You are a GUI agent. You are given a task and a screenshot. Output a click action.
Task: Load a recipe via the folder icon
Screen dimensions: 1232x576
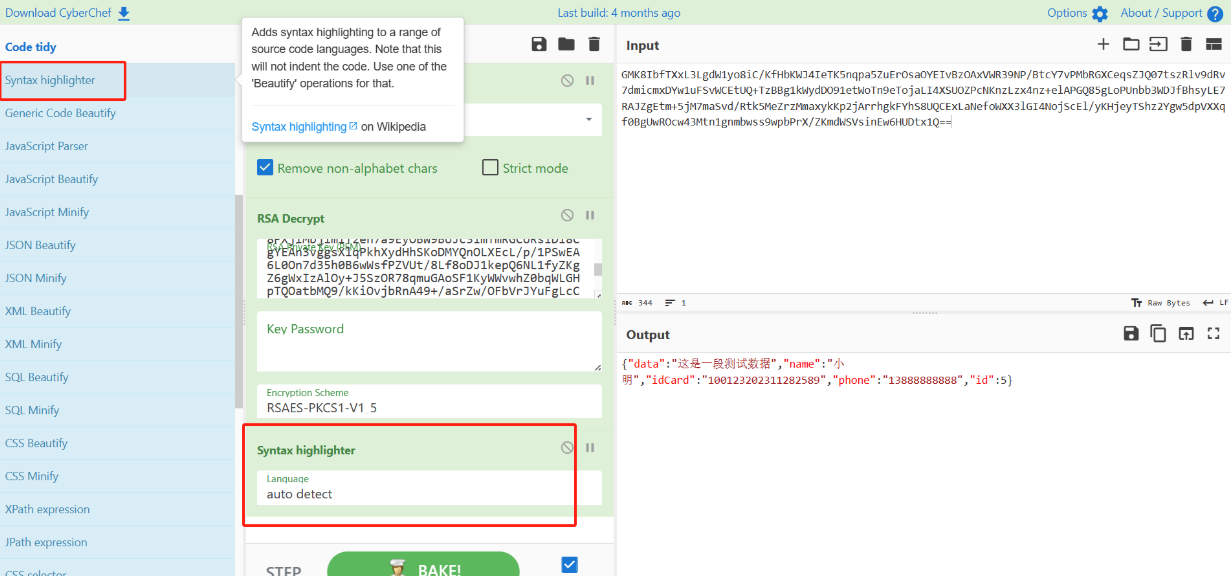point(566,44)
